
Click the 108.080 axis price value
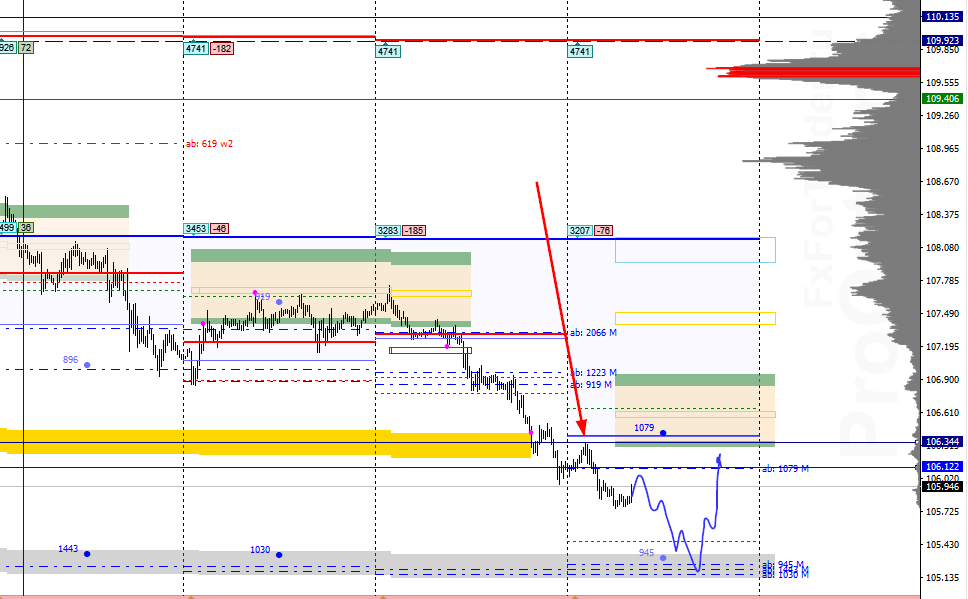coord(942,248)
